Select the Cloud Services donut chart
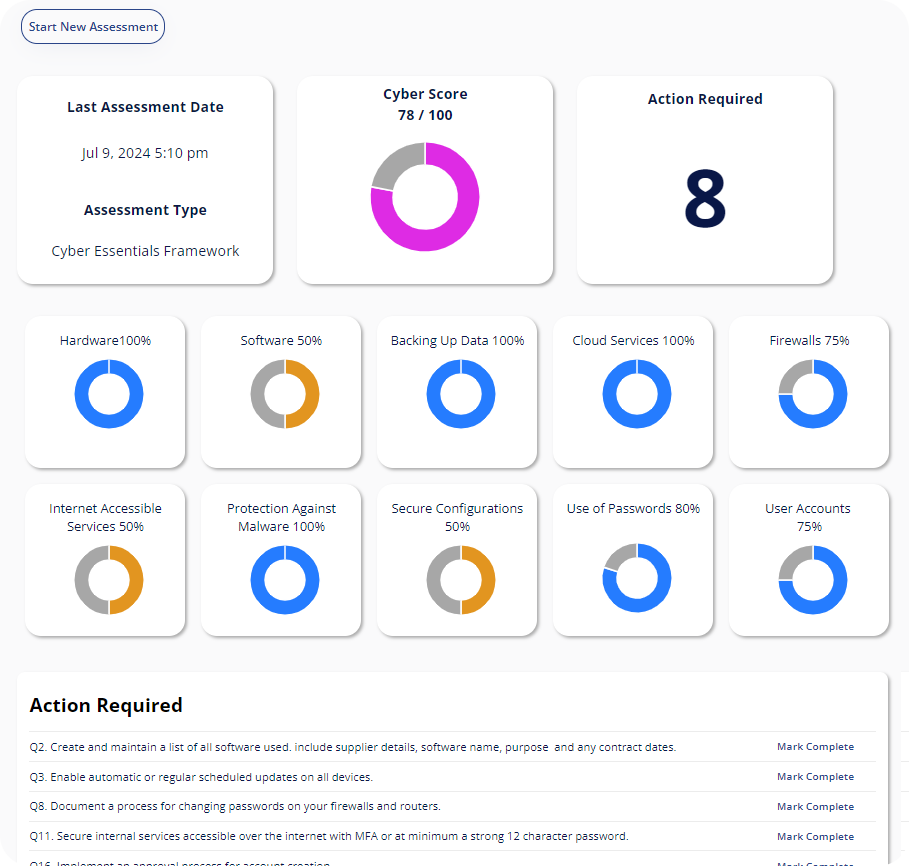 [x=633, y=393]
